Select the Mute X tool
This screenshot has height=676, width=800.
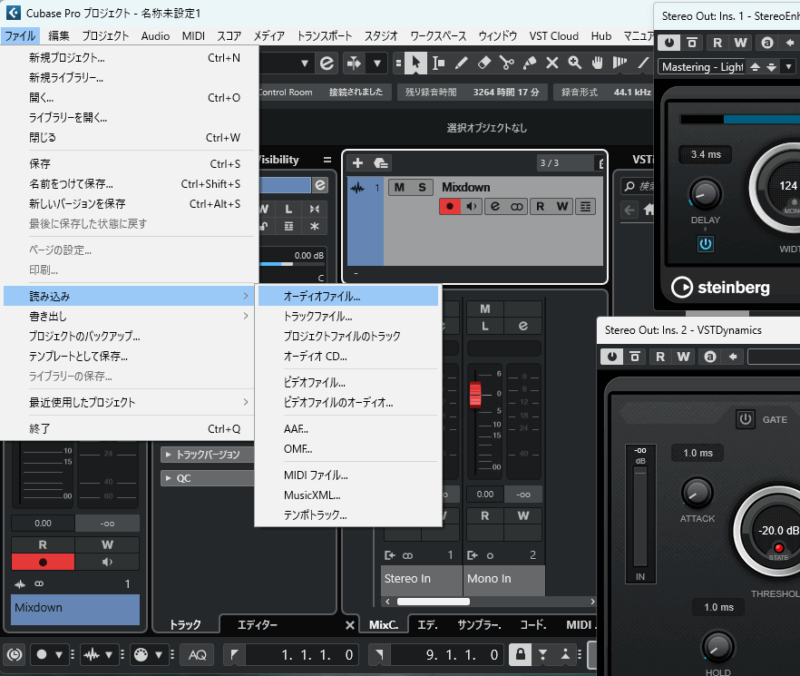coord(552,63)
